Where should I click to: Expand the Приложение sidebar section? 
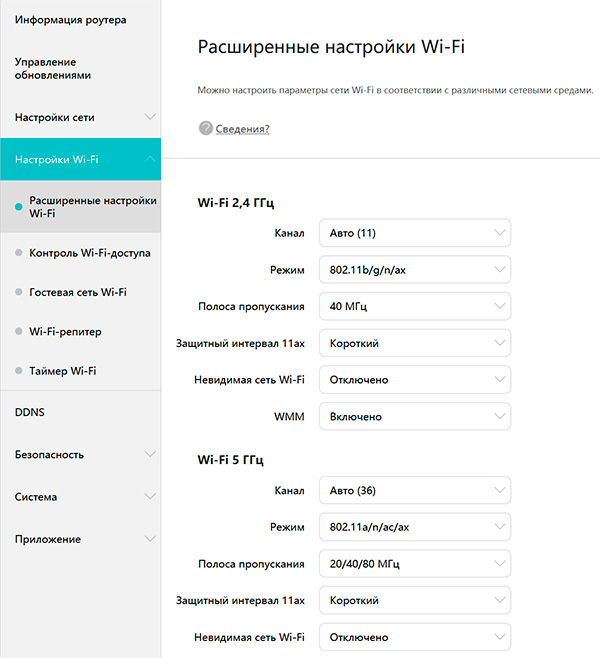click(150, 539)
